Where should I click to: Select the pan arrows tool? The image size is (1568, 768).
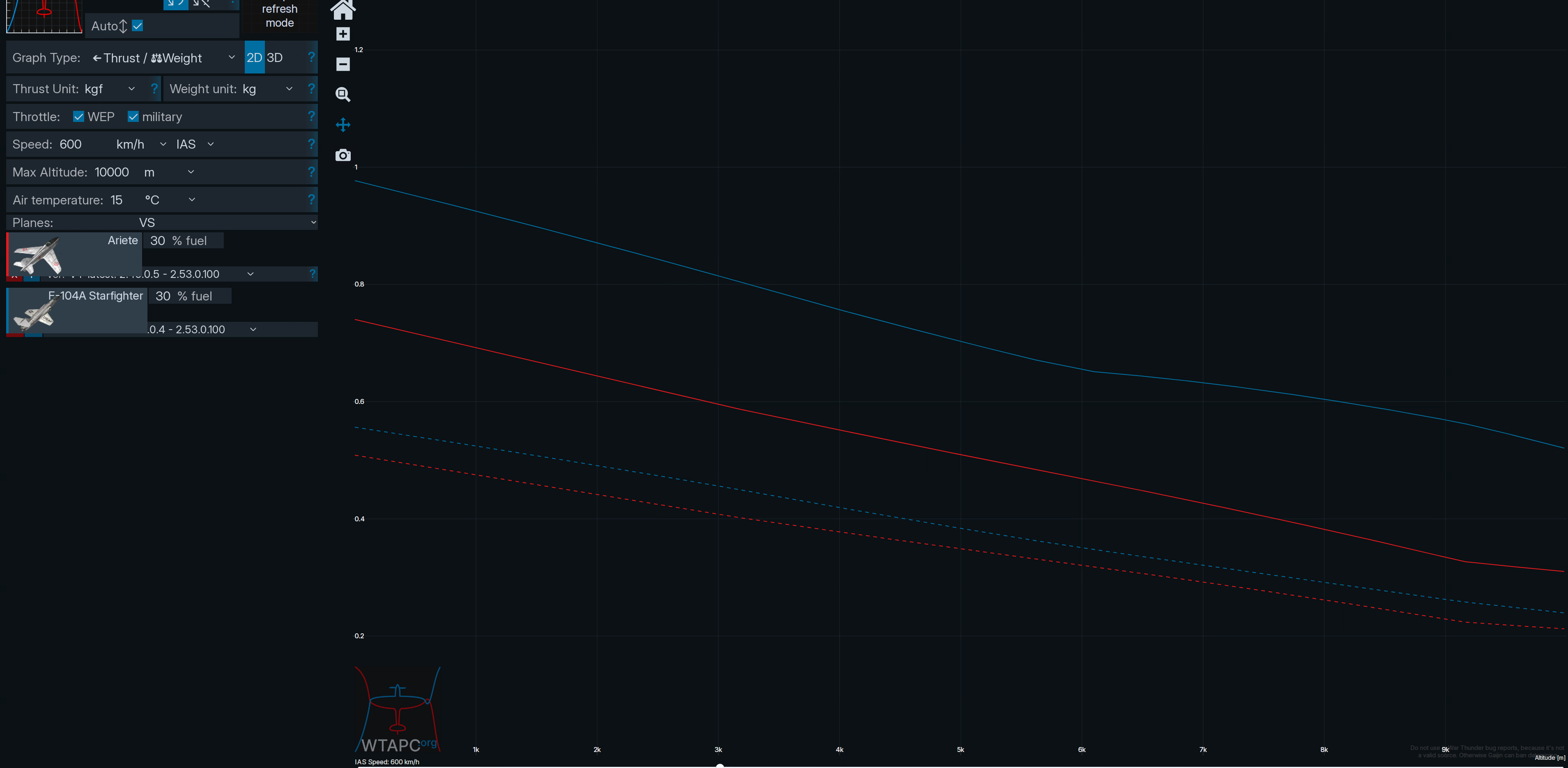(343, 125)
